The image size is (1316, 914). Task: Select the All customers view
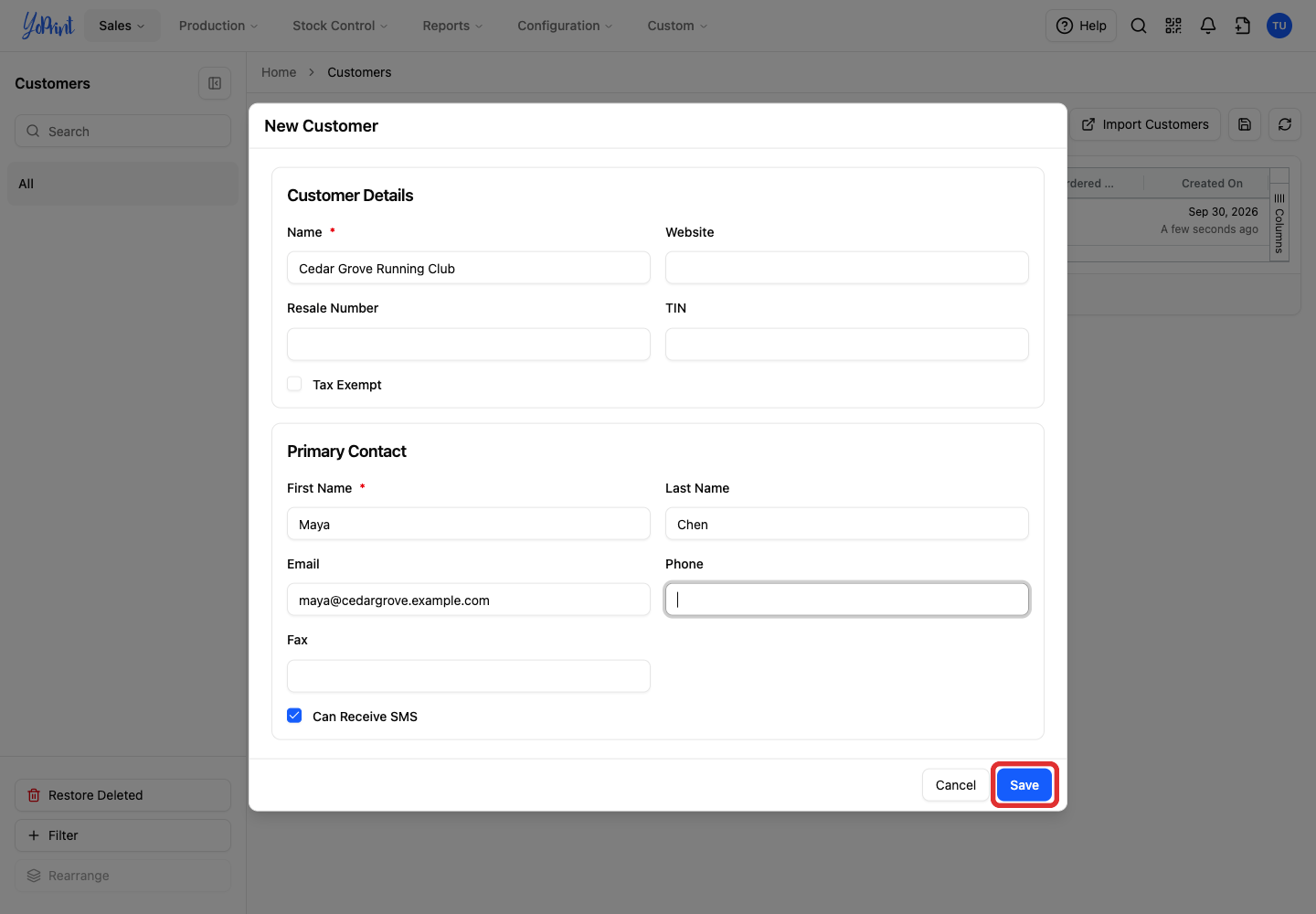[x=122, y=184]
